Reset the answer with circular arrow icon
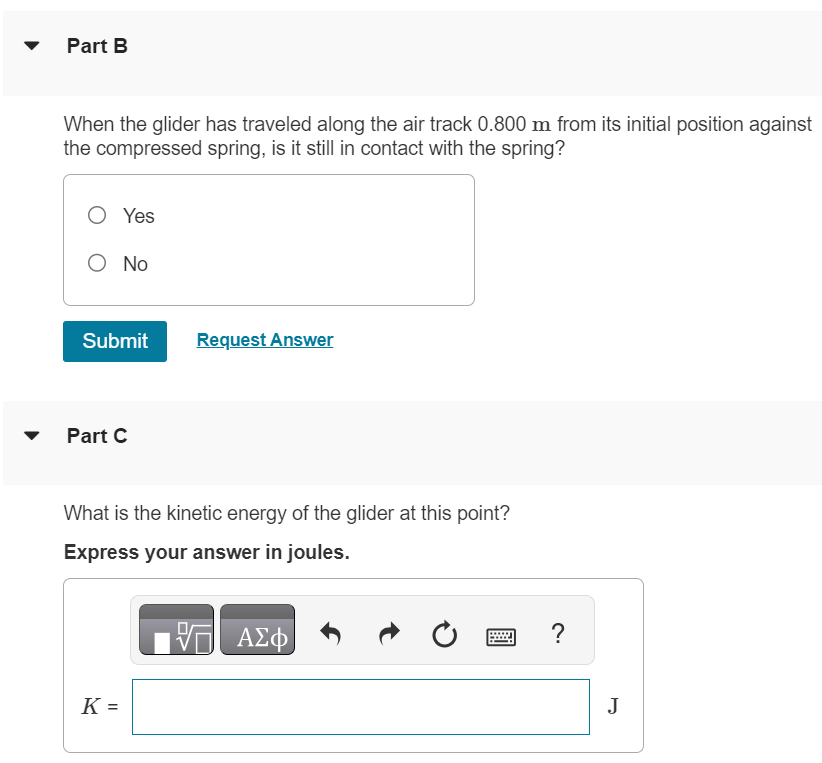 pyautogui.click(x=445, y=634)
